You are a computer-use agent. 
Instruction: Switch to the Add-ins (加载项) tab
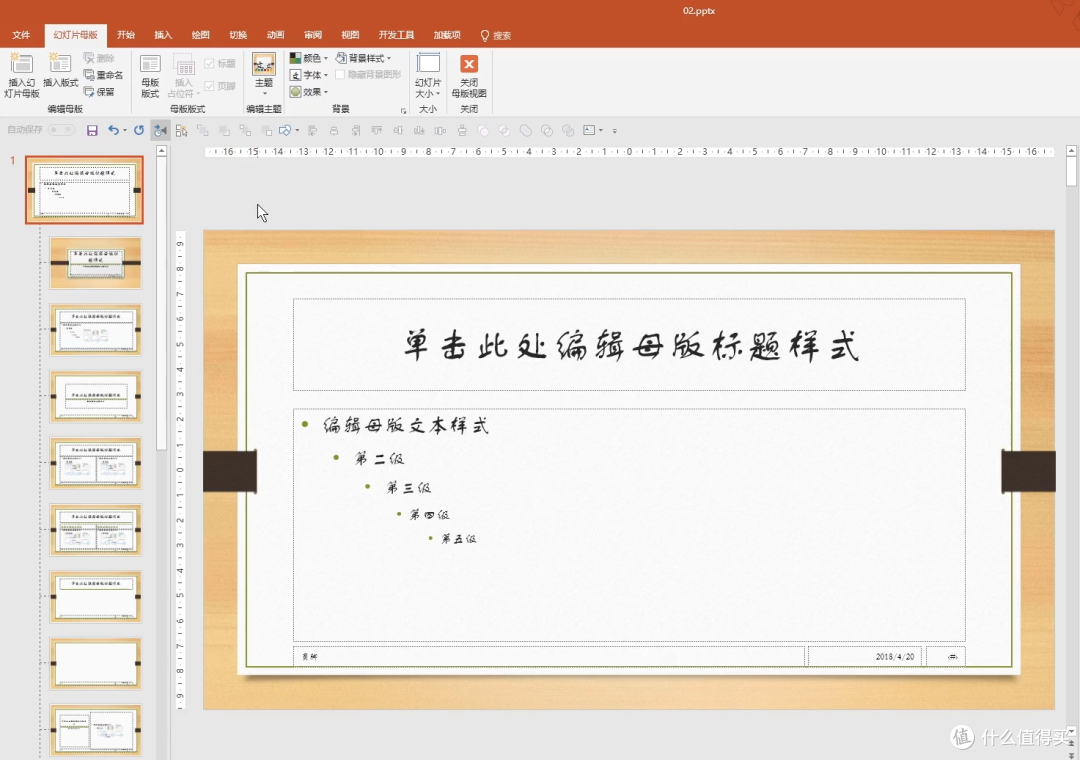[447, 35]
